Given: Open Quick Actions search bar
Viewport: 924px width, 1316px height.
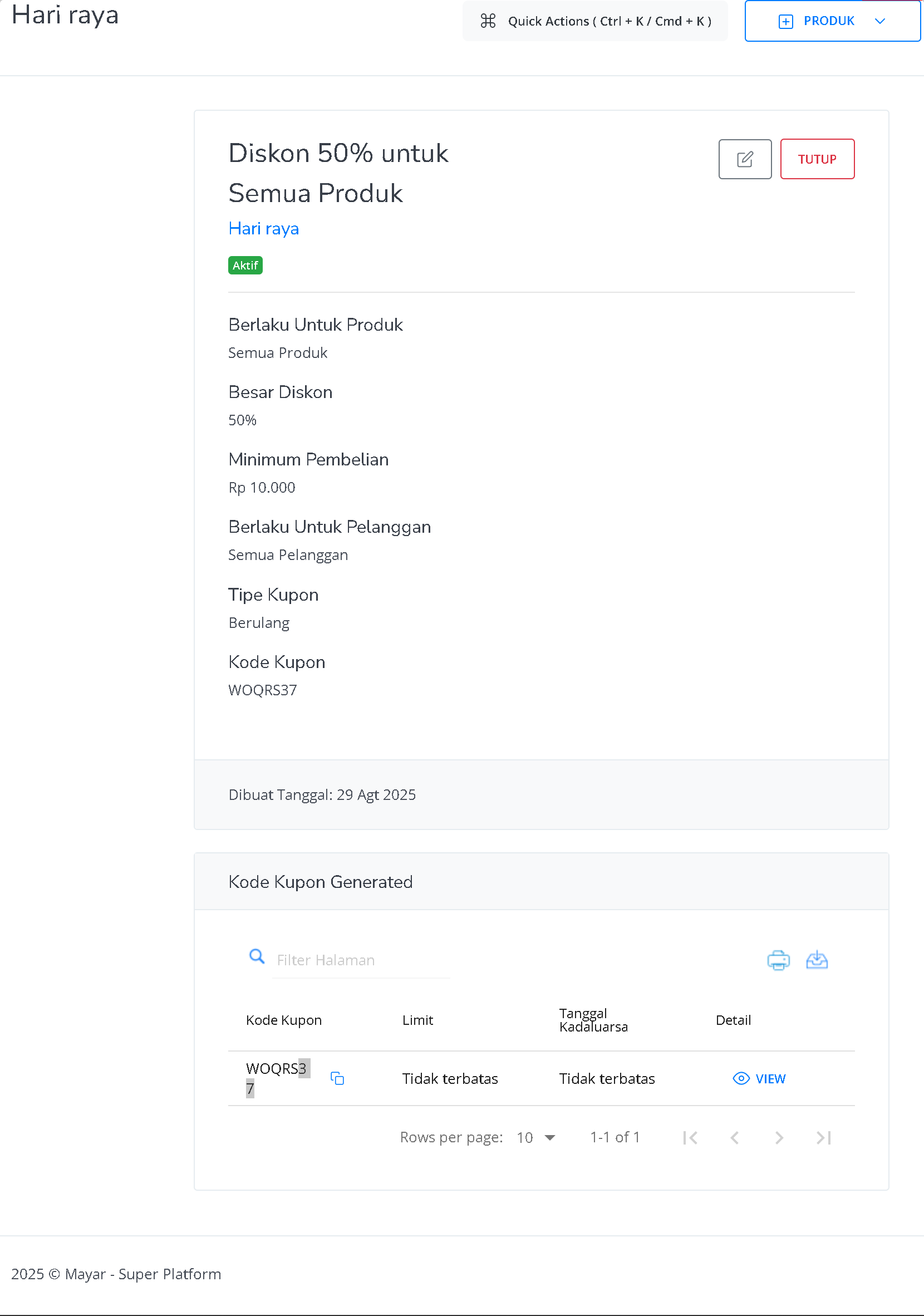Looking at the screenshot, I should [609, 21].
